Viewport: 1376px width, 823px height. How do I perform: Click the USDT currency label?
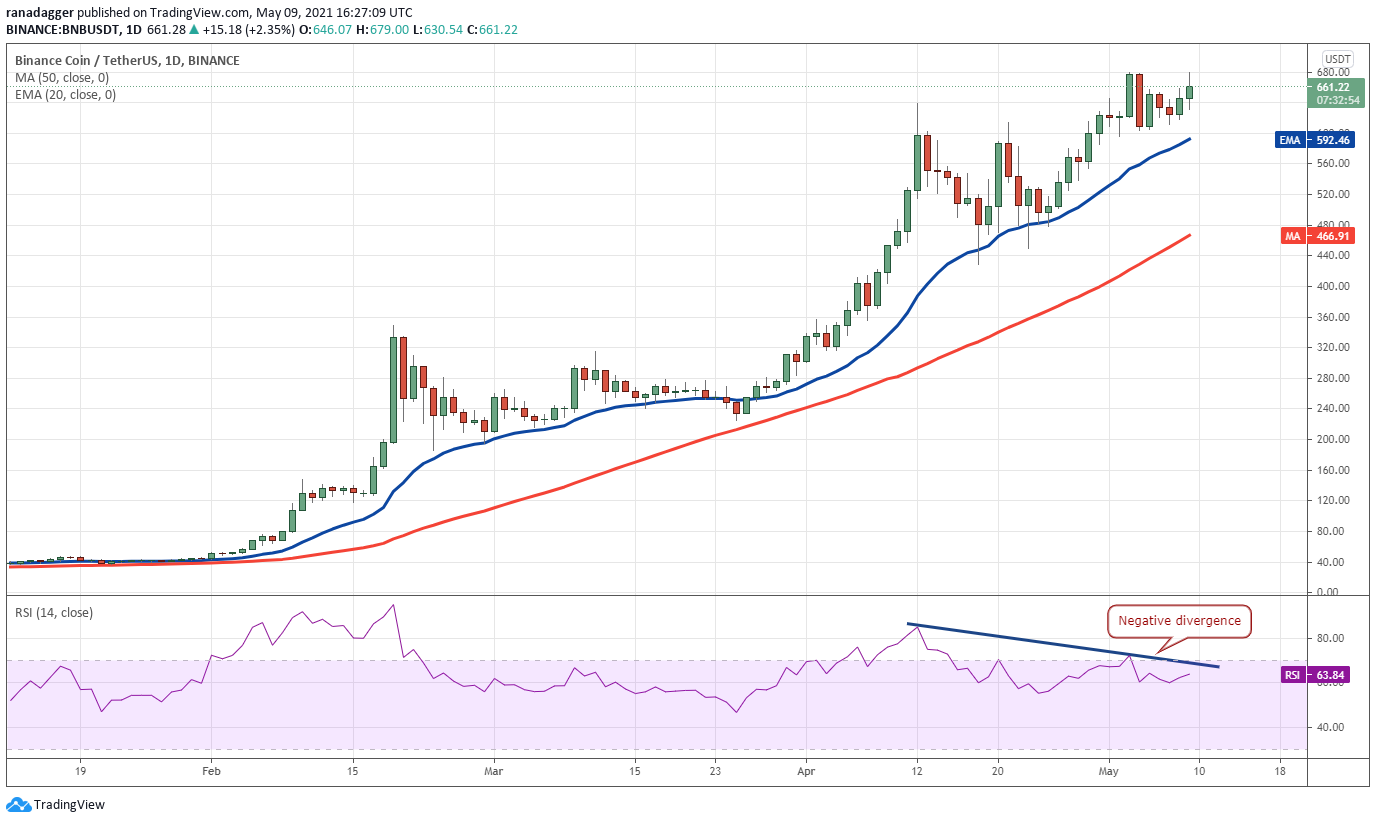click(1337, 58)
